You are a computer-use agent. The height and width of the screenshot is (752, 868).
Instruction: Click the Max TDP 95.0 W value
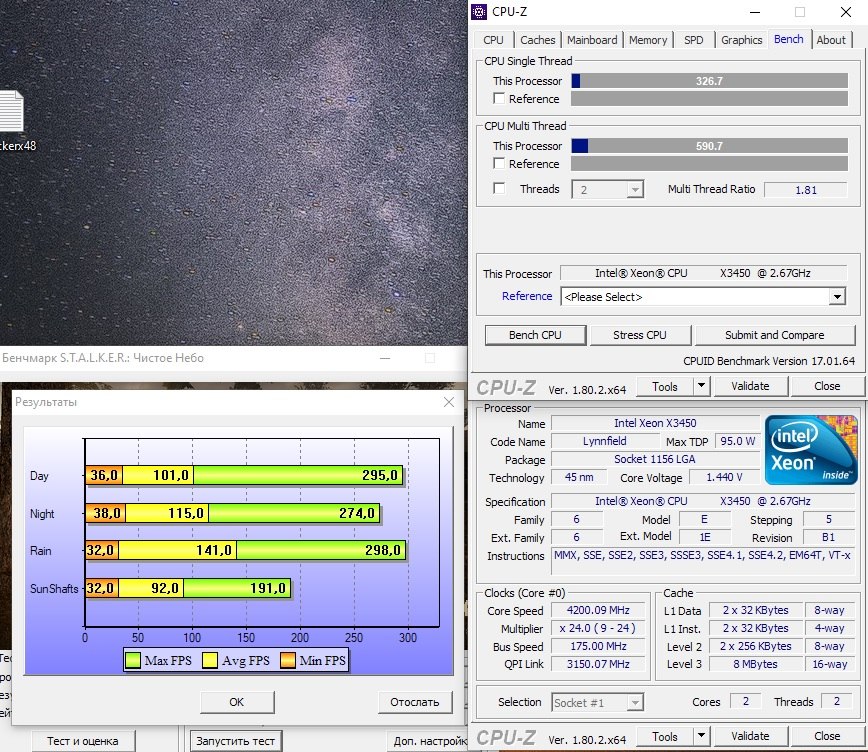[x=737, y=441]
